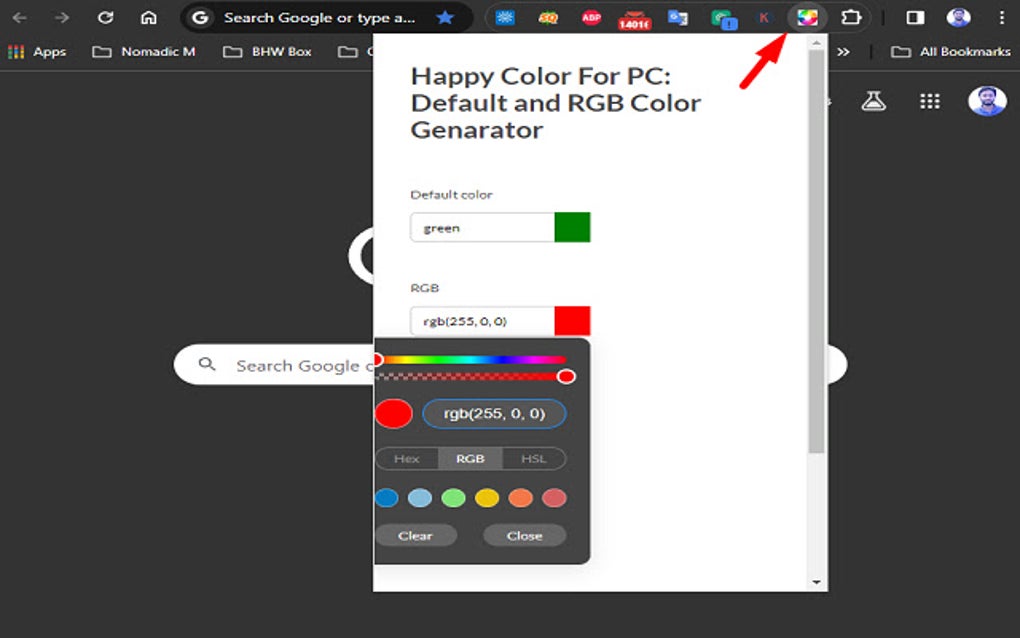Switch the color format to Hex
This screenshot has width=1020, height=638.
pos(406,458)
